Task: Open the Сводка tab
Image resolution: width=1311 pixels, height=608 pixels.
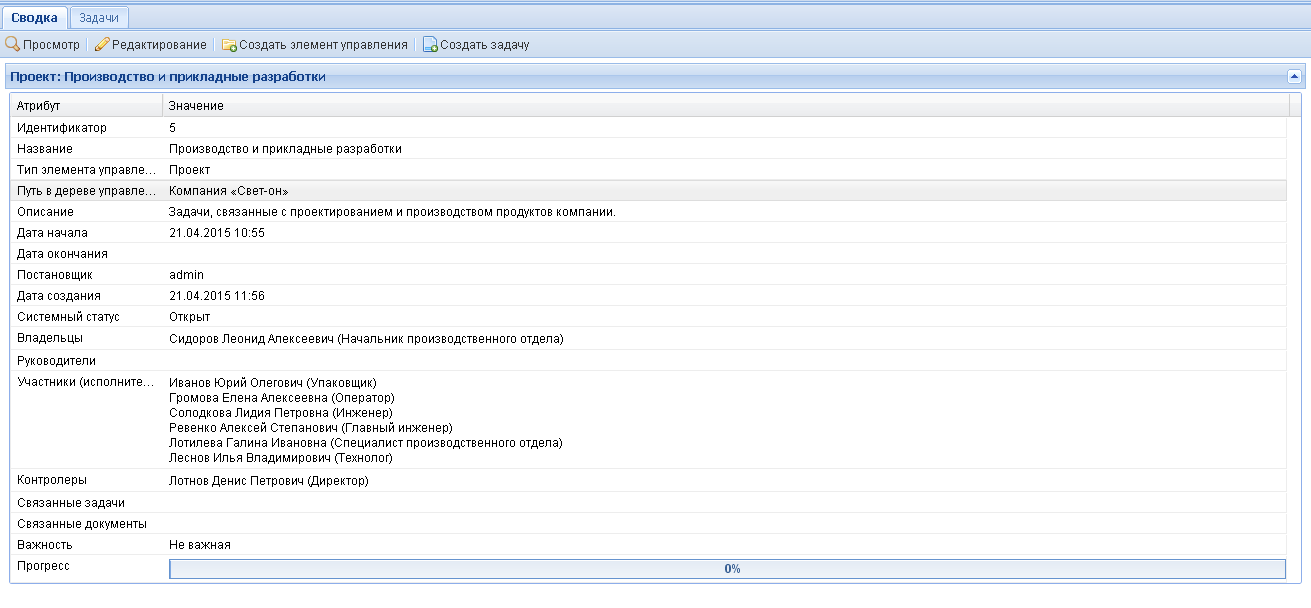Action: tap(34, 17)
